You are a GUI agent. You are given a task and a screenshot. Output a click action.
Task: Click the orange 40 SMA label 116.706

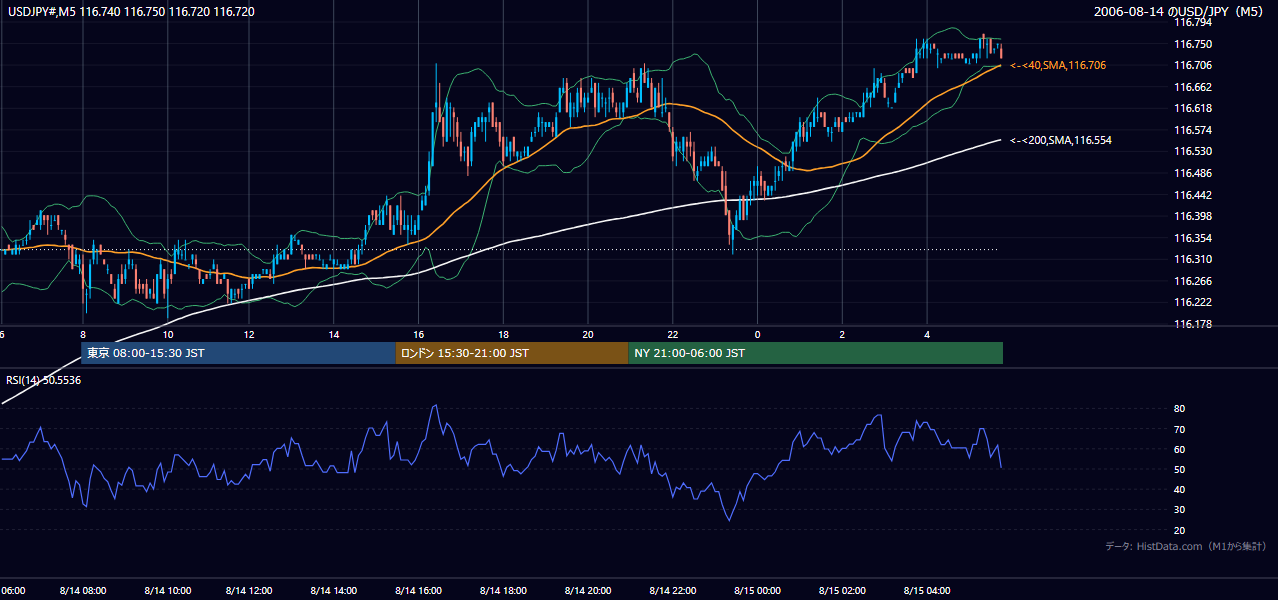[x=1058, y=65]
